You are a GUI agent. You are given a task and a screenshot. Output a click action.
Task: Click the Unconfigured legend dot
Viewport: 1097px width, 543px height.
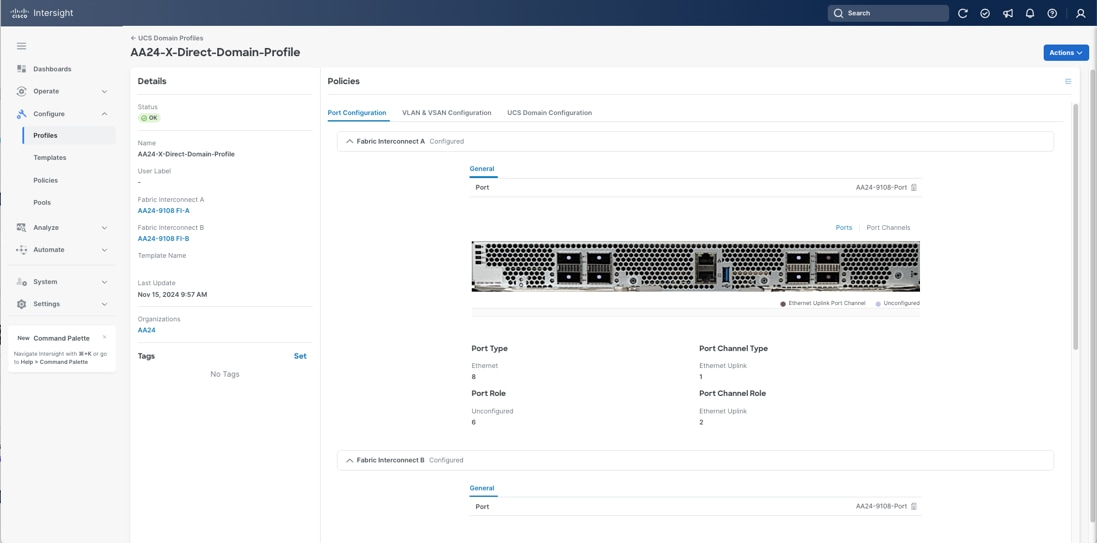click(878, 304)
